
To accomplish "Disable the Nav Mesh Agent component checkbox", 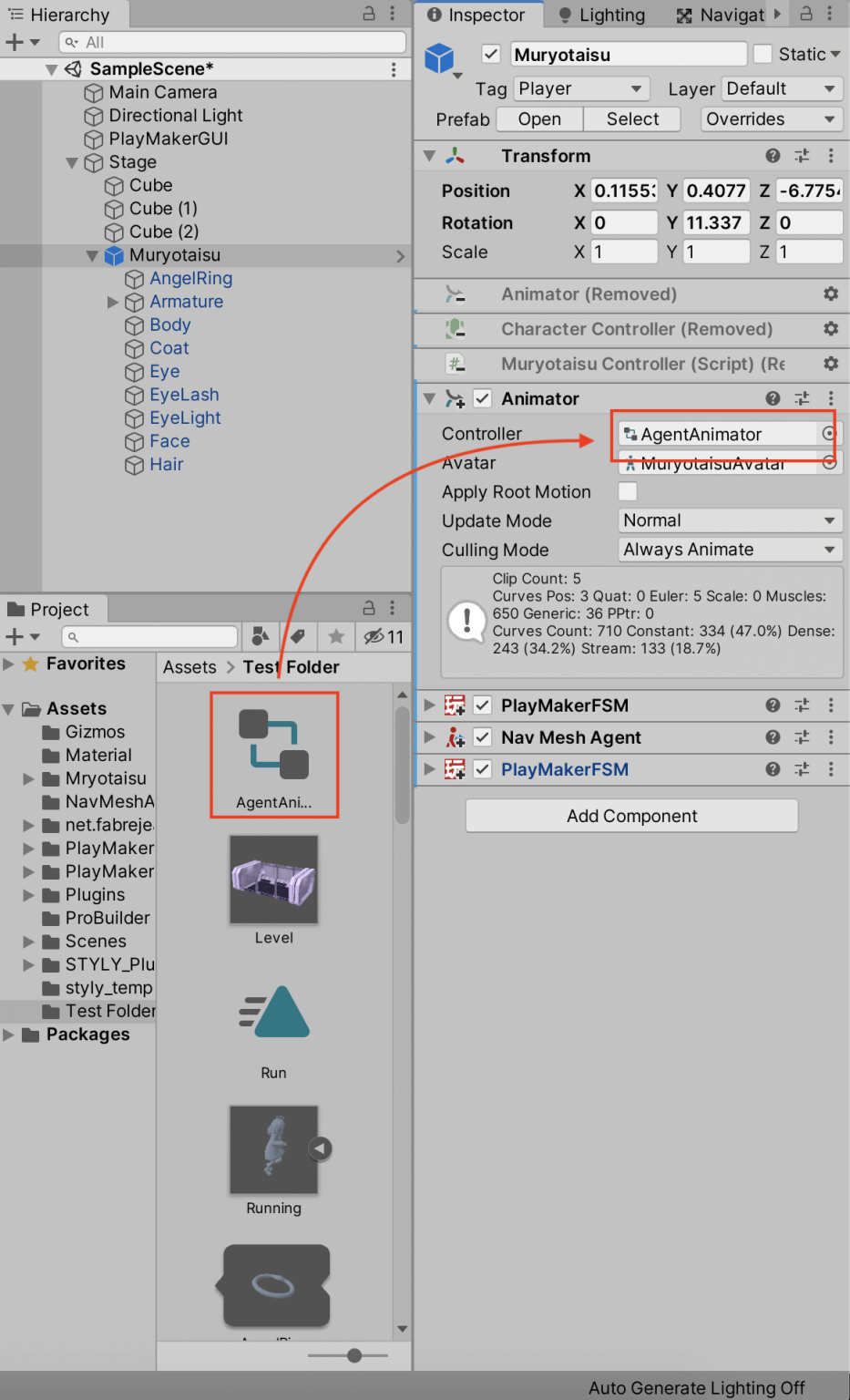I will [x=482, y=737].
